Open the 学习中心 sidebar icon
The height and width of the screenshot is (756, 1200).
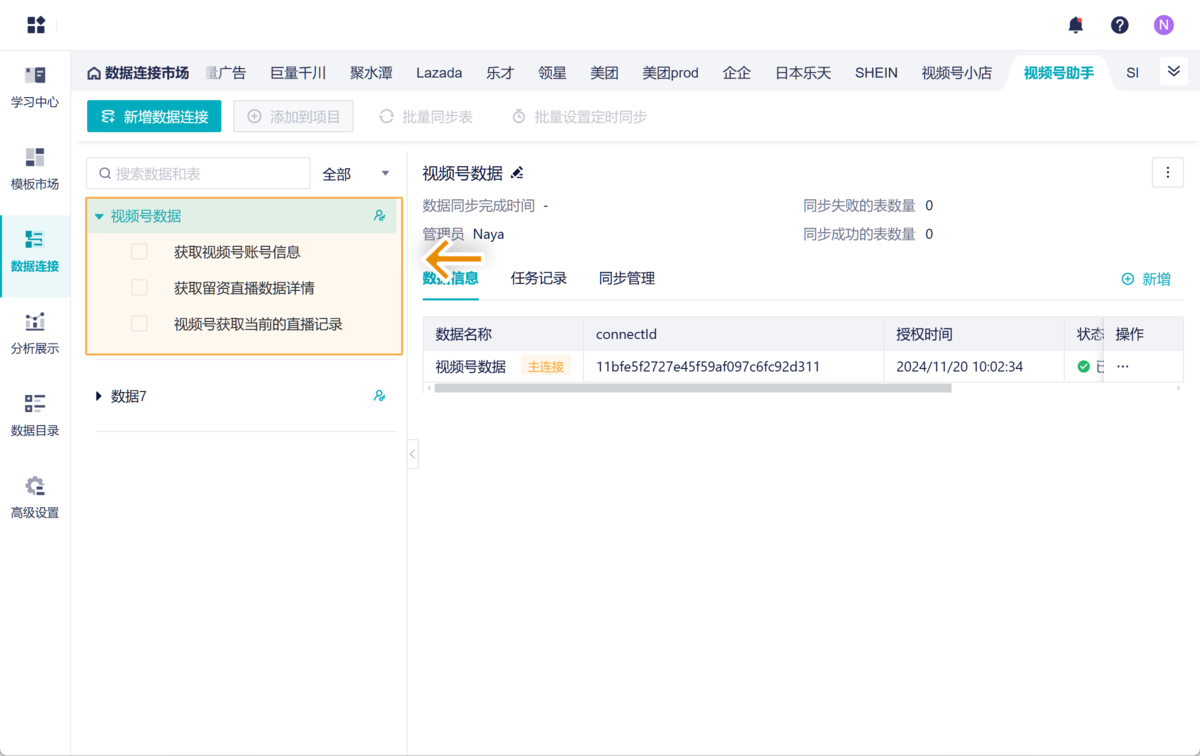click(x=34, y=90)
